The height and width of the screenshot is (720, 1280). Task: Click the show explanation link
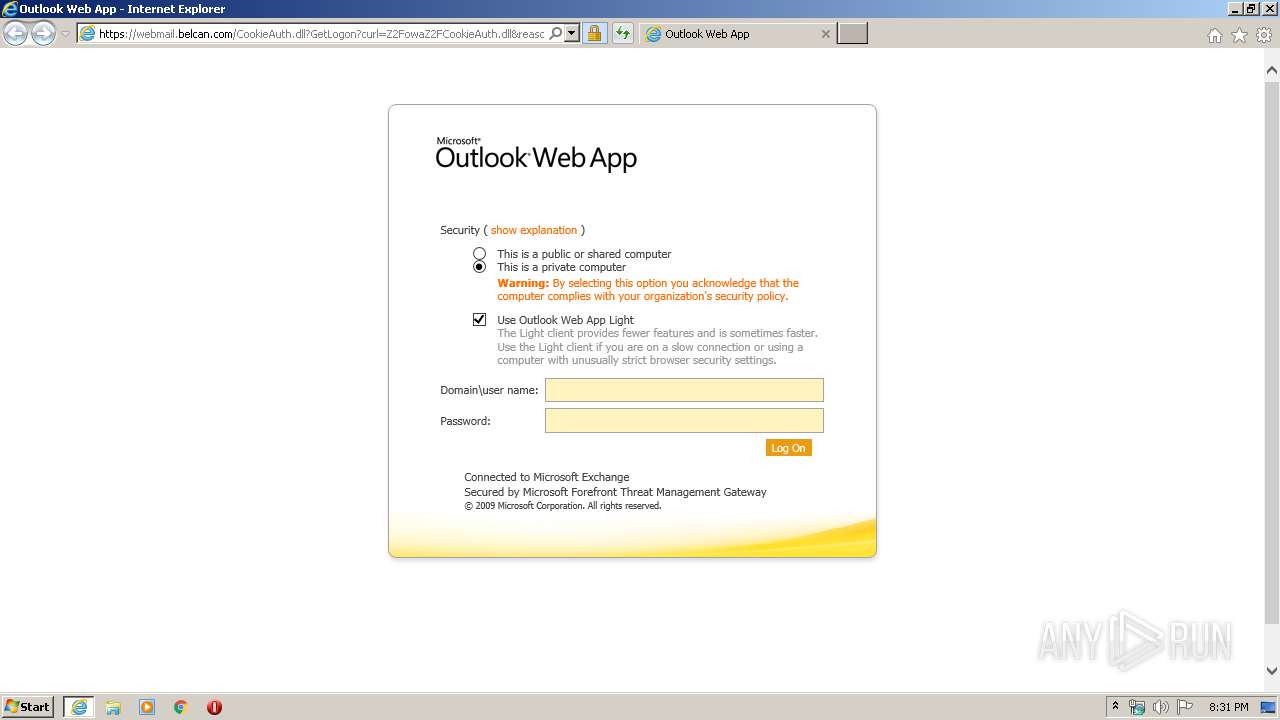(534, 230)
